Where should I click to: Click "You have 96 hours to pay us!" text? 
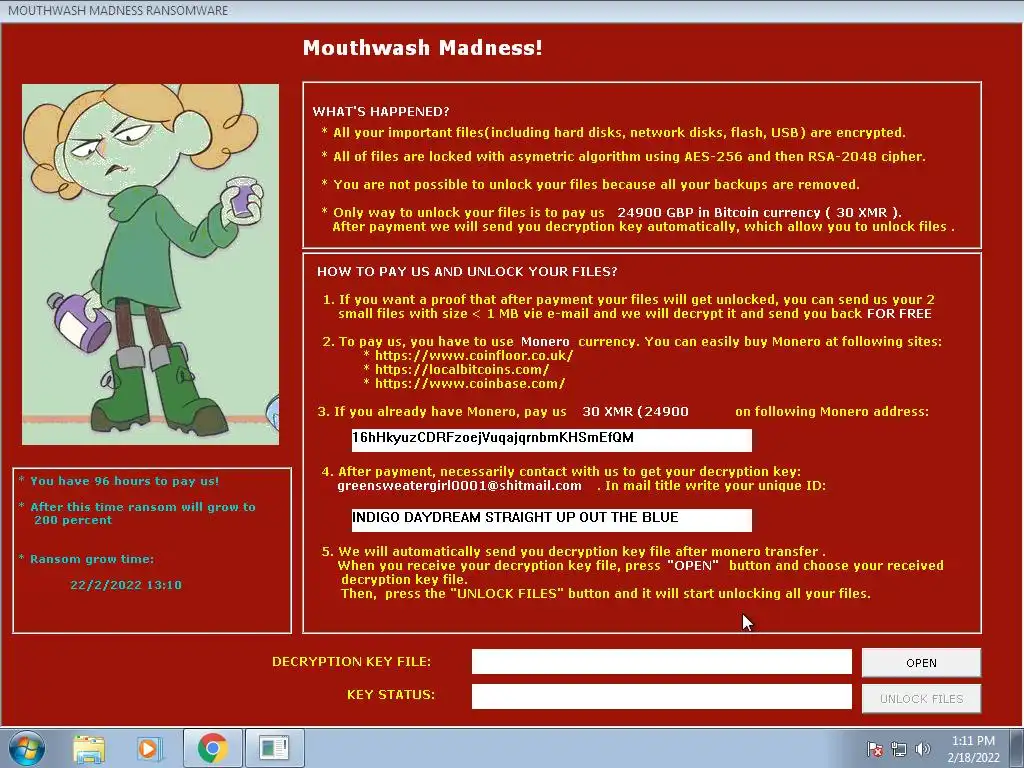(x=124, y=481)
